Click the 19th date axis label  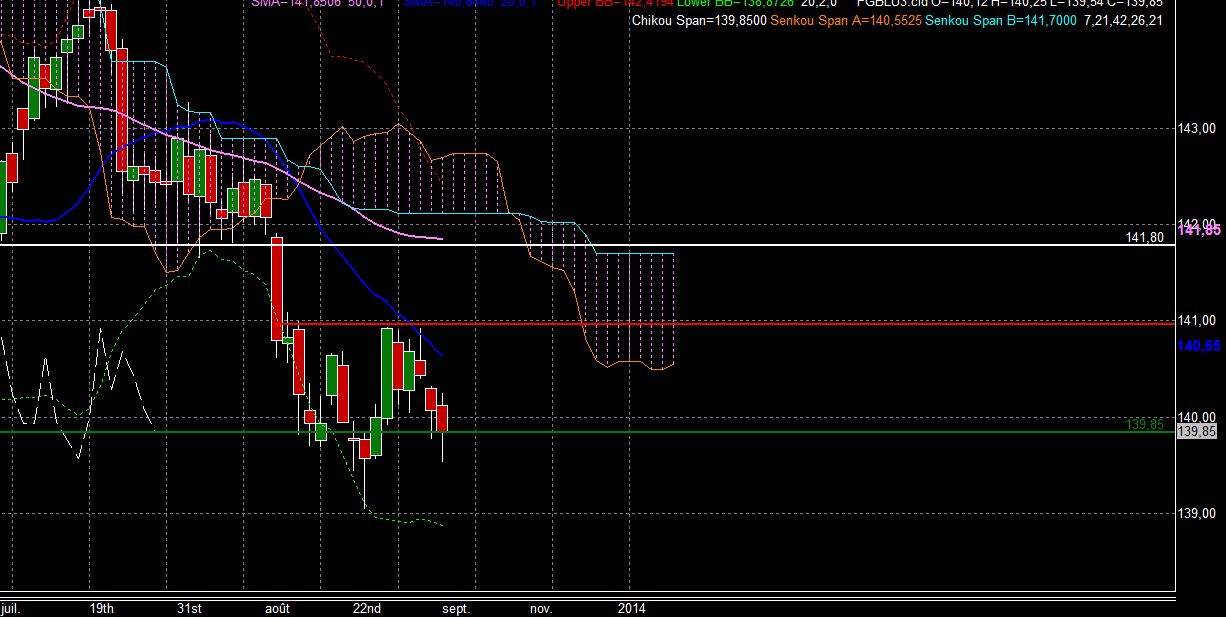101,607
